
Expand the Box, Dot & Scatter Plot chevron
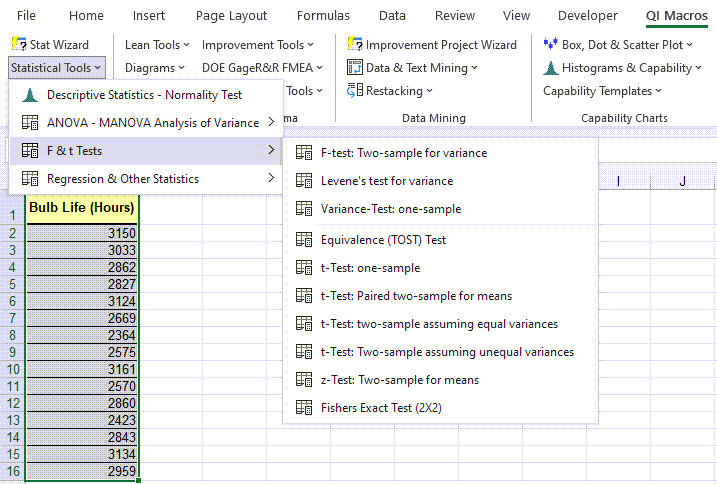[690, 45]
